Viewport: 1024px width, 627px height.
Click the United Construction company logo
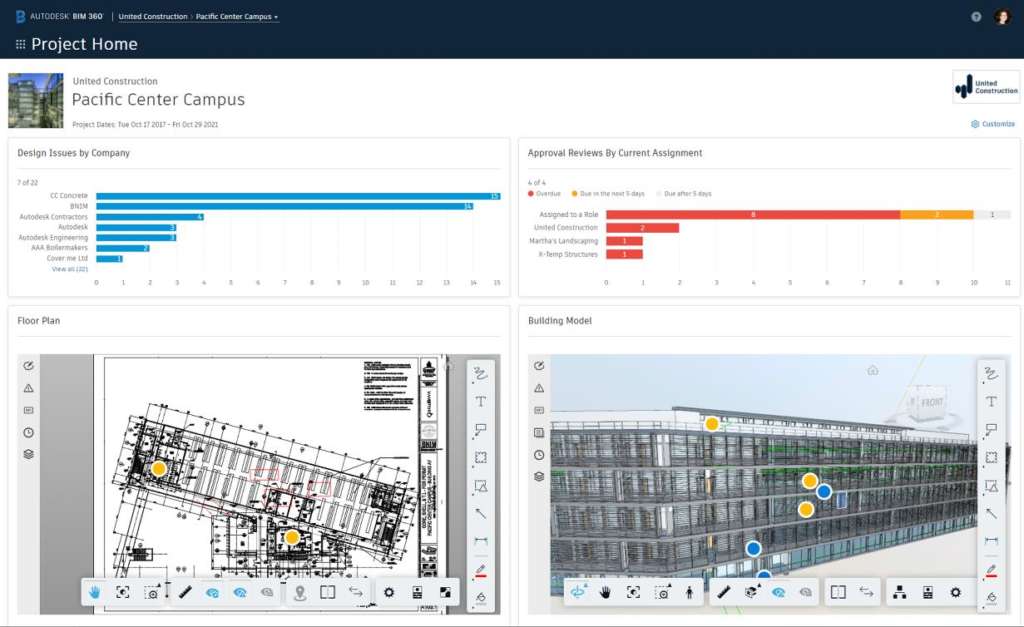point(986,87)
